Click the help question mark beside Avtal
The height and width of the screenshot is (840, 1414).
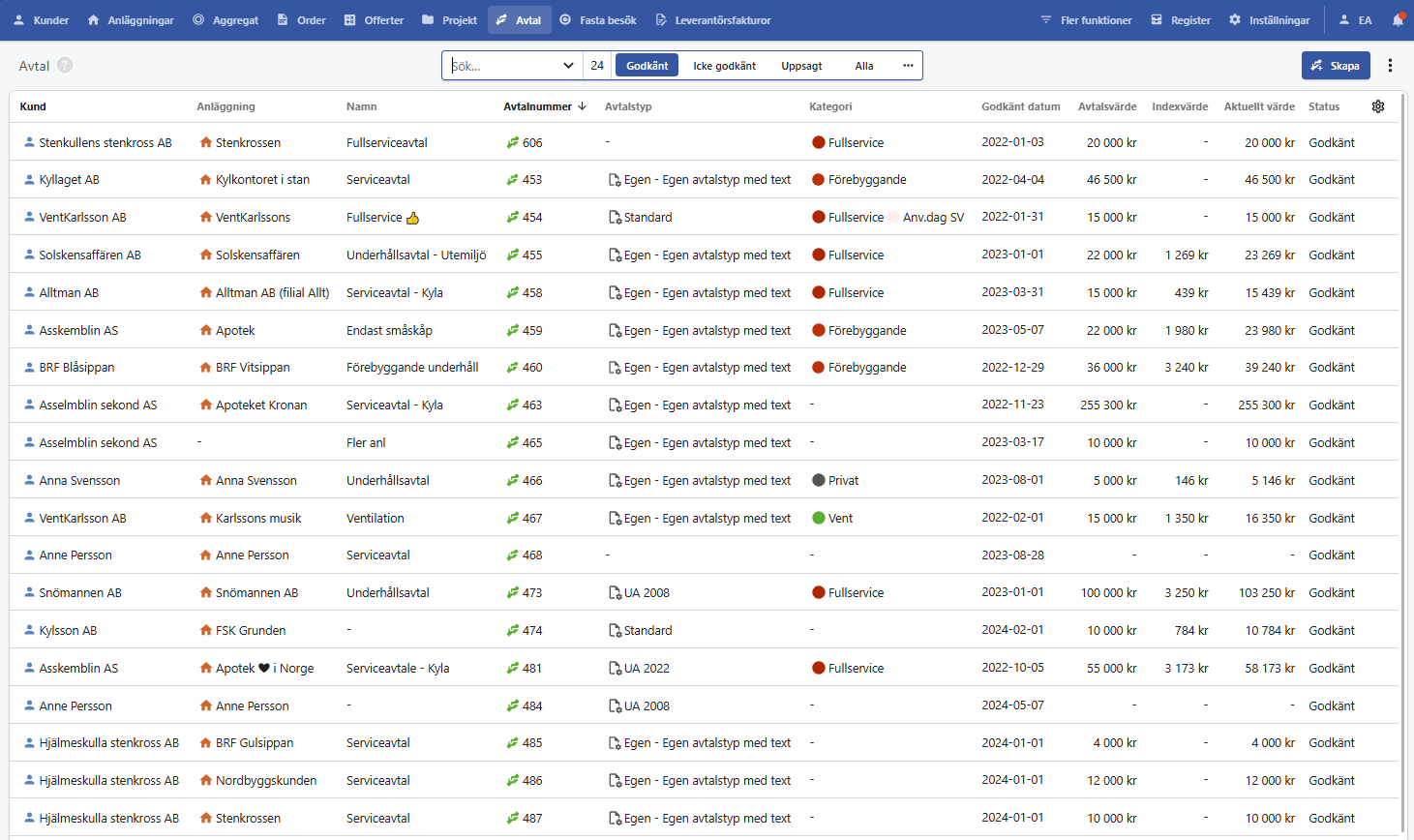click(65, 66)
